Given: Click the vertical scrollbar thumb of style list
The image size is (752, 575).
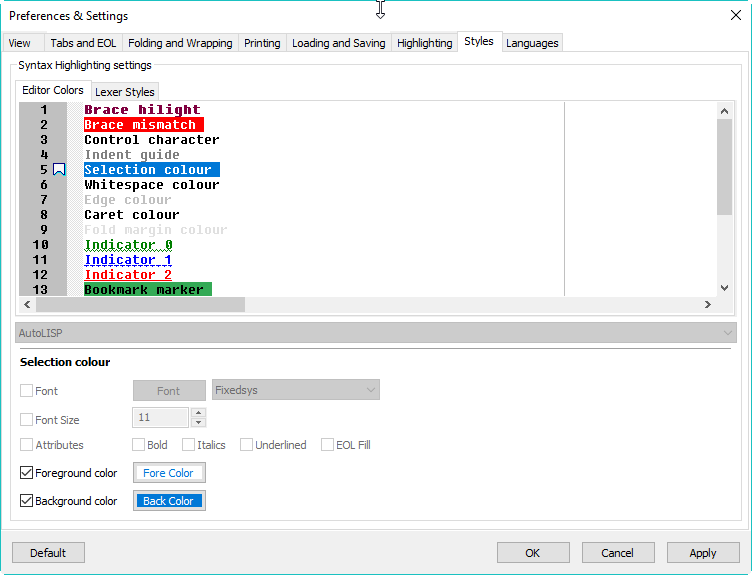Looking at the screenshot, I should [724, 167].
